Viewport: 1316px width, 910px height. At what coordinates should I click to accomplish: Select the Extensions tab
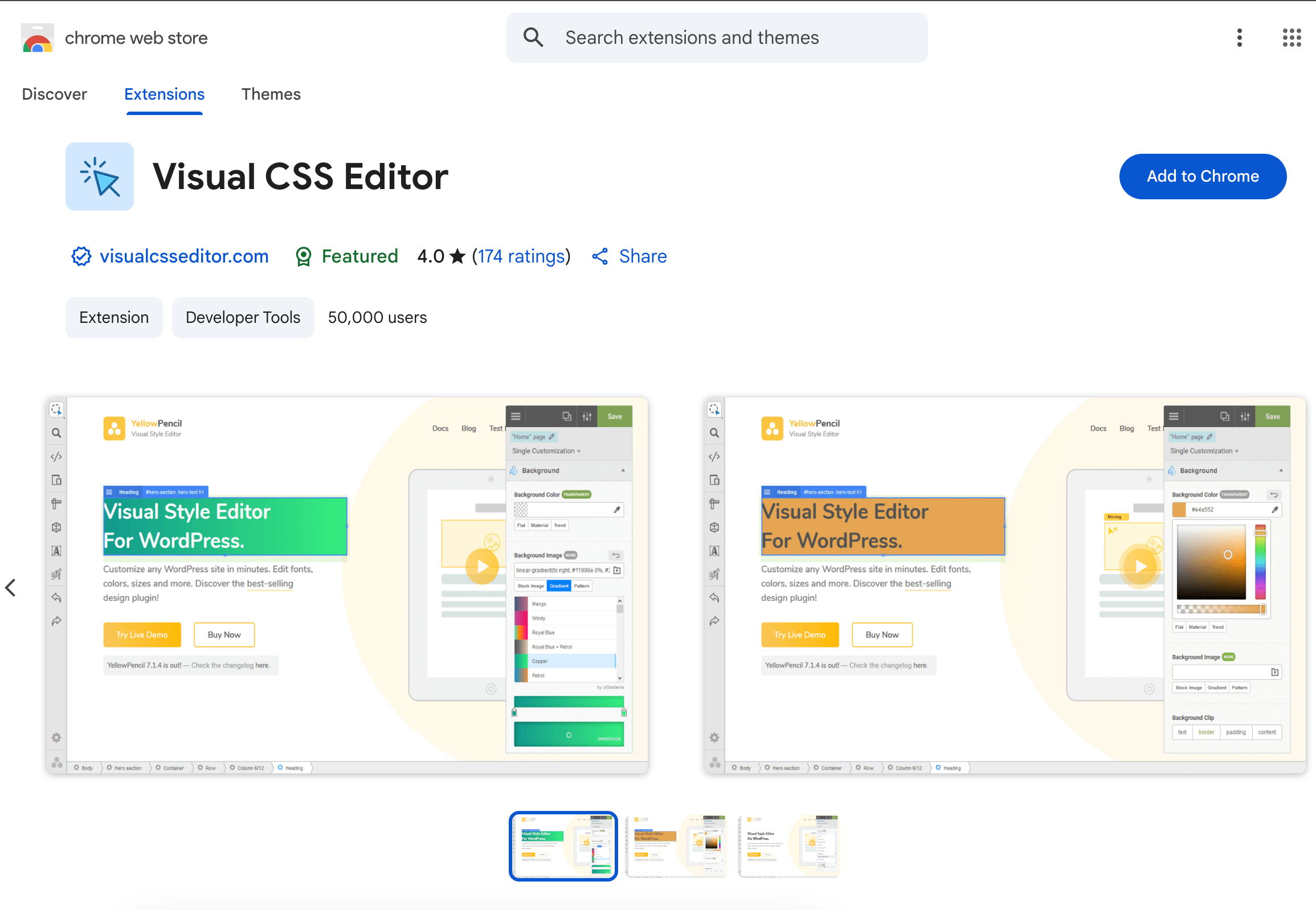164,94
